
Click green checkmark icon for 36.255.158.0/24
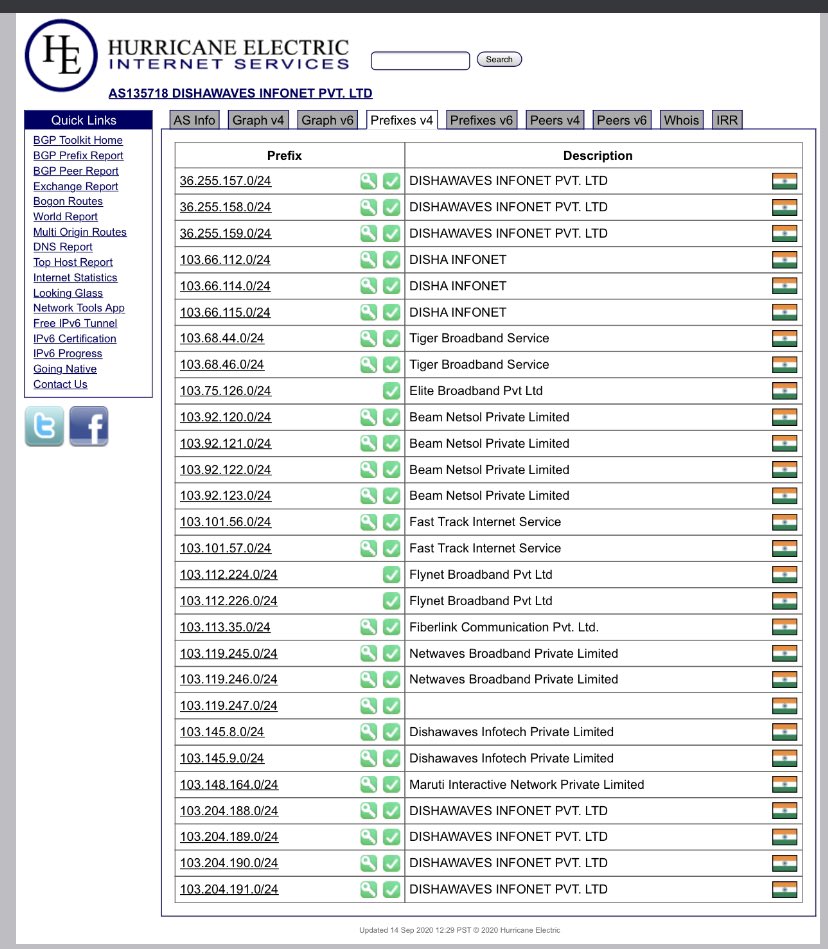coord(392,207)
